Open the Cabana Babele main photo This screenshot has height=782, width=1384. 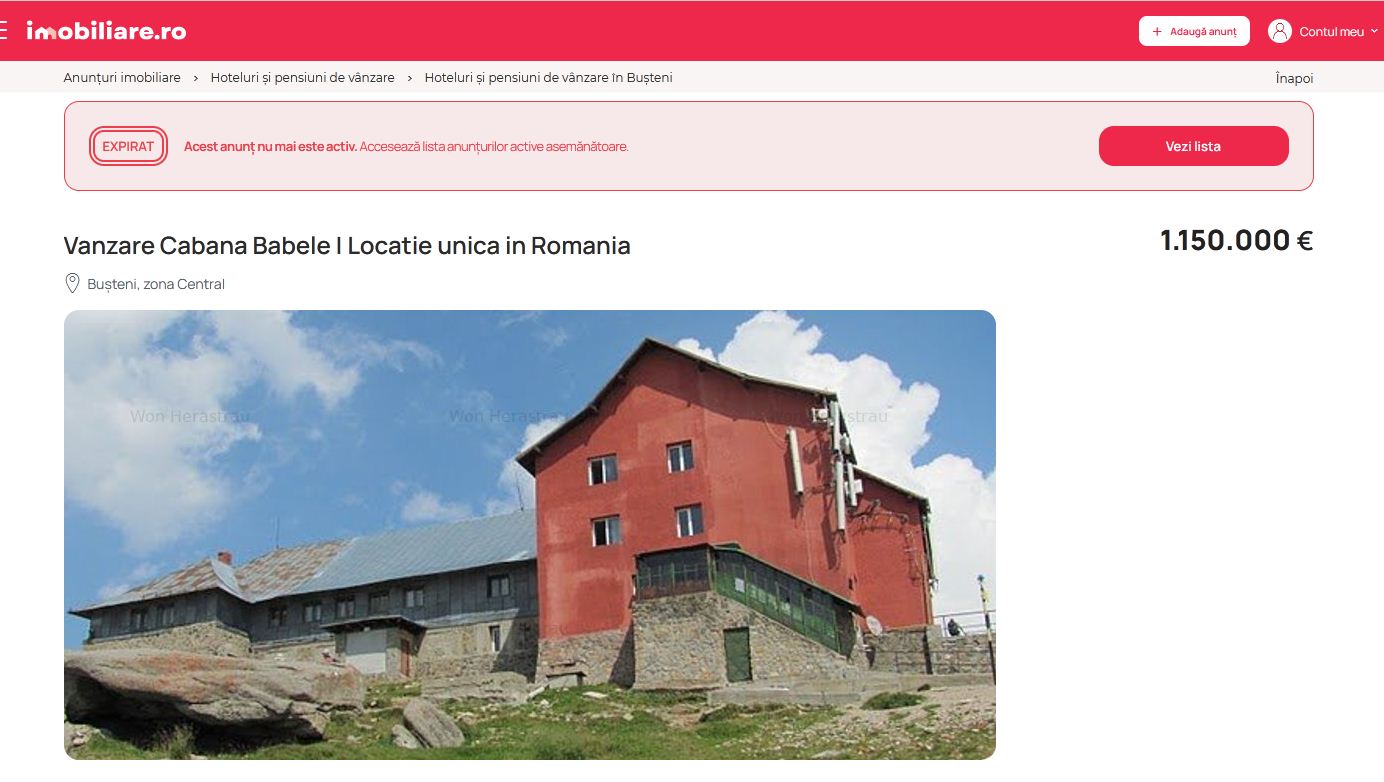[x=530, y=535]
